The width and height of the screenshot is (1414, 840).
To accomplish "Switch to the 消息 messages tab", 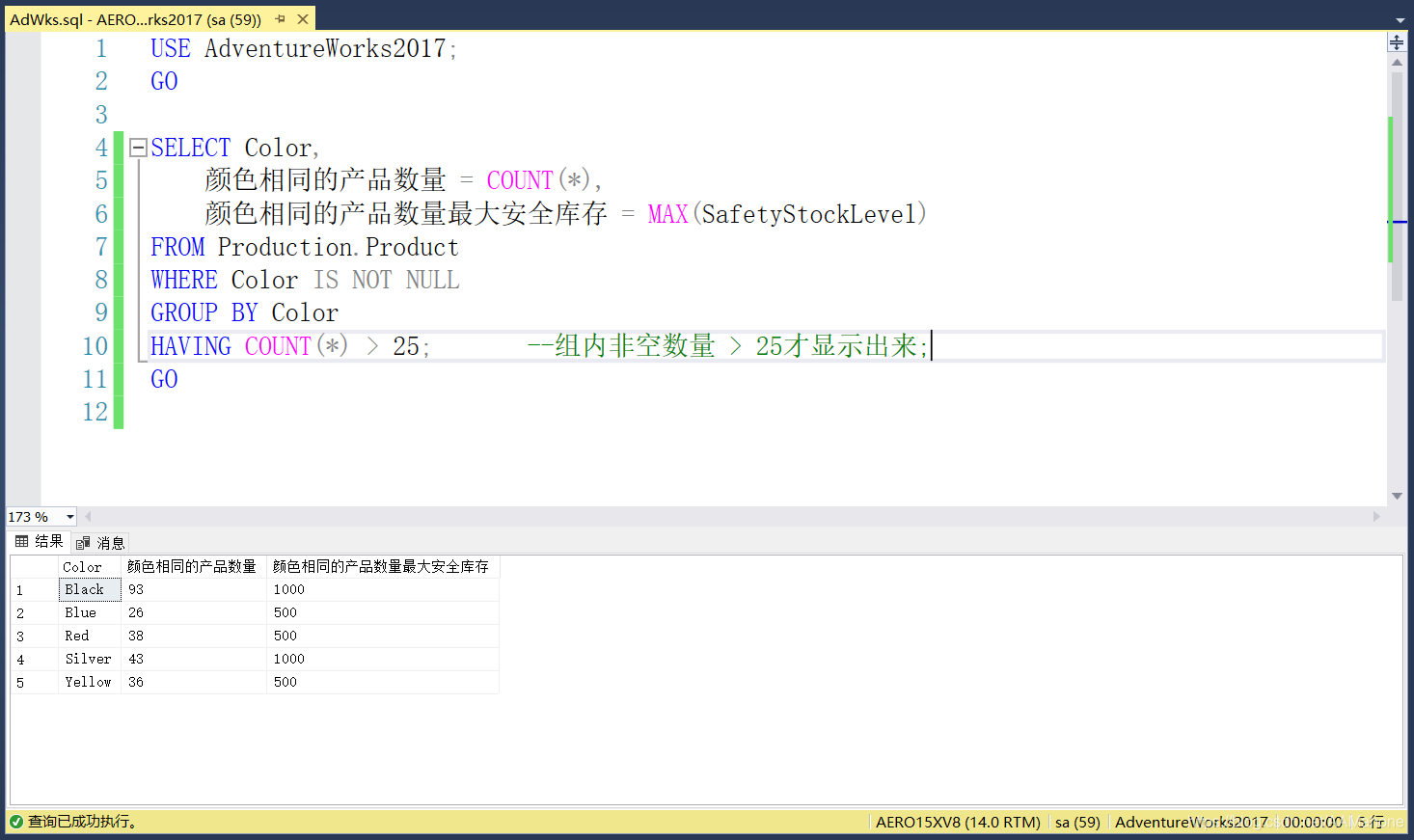I will (x=101, y=543).
